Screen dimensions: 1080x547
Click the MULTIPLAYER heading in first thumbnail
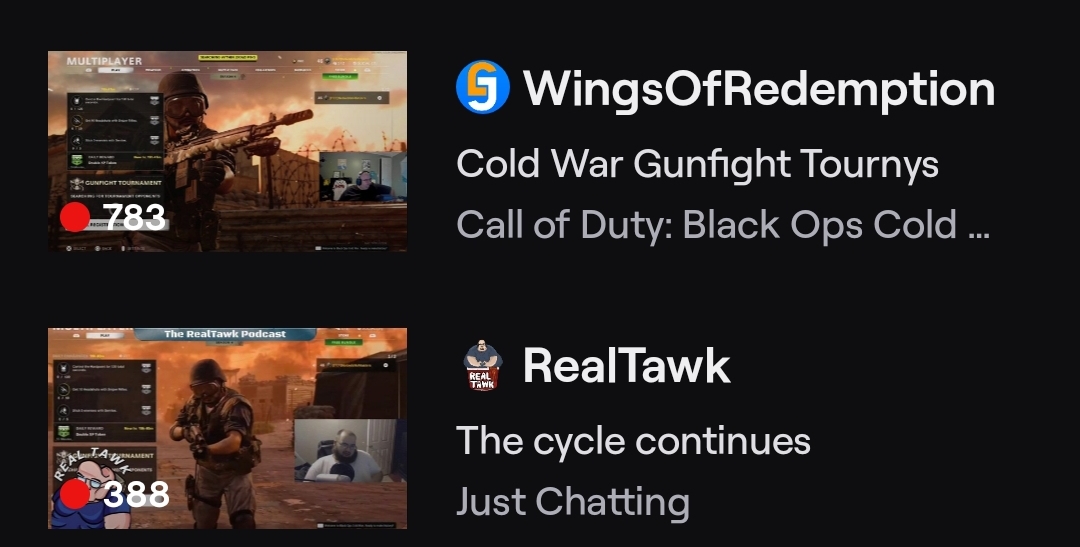pos(104,61)
